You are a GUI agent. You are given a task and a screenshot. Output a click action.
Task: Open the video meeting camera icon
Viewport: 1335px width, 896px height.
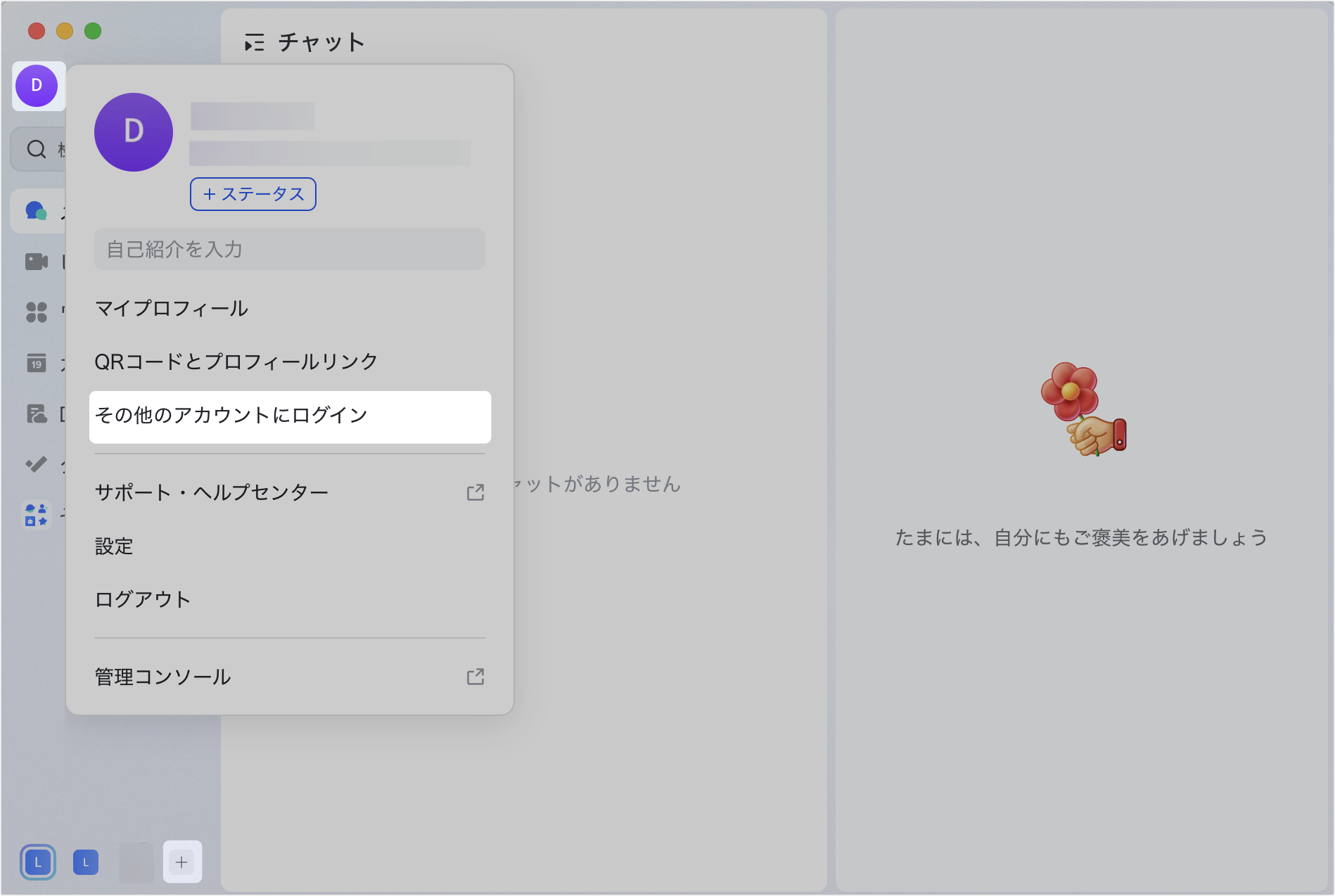[36, 262]
